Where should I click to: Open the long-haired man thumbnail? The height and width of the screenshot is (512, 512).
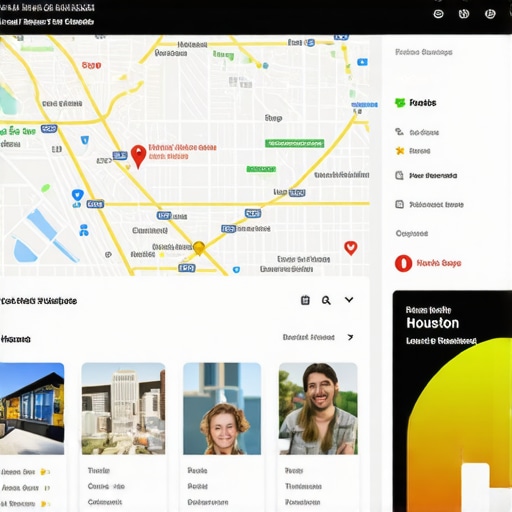(318, 409)
